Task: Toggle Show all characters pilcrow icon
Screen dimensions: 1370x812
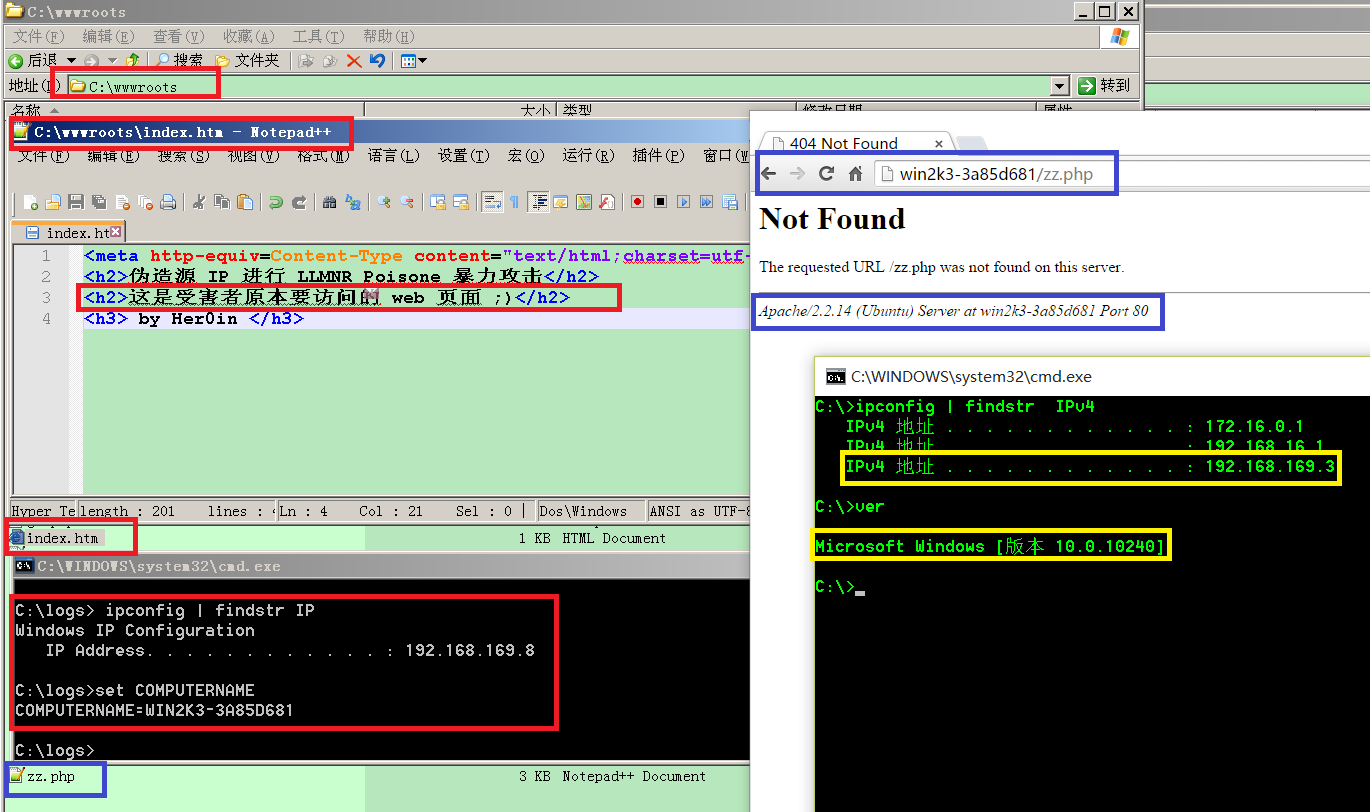Action: [515, 202]
